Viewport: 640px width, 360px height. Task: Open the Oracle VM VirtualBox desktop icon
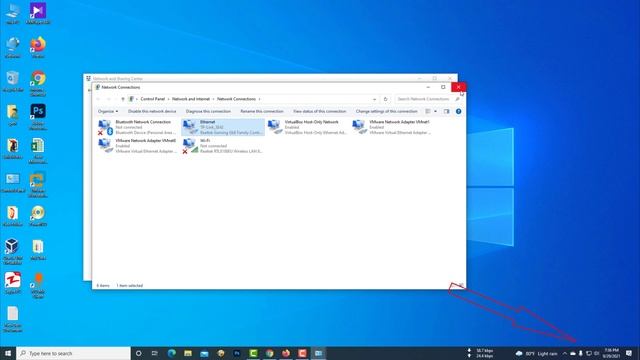point(13,251)
